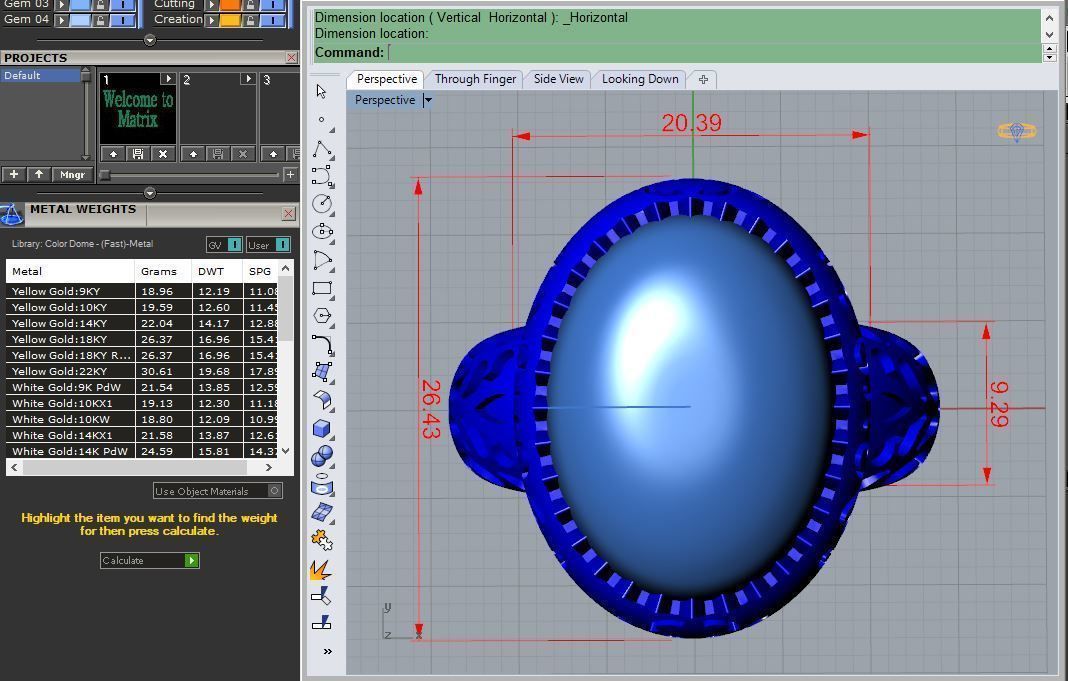This screenshot has width=1068, height=681.
Task: Switch to the Through Finger tab
Action: 475,79
